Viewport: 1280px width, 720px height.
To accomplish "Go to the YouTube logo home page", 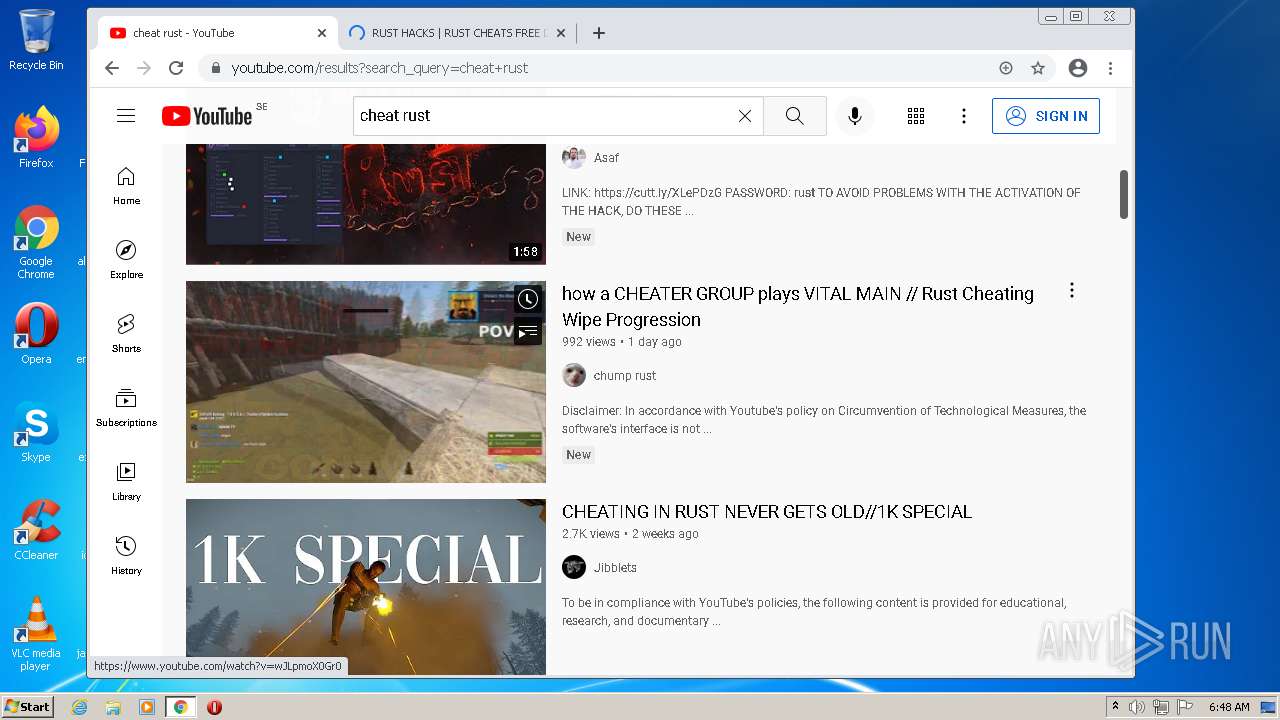I will pyautogui.click(x=207, y=116).
